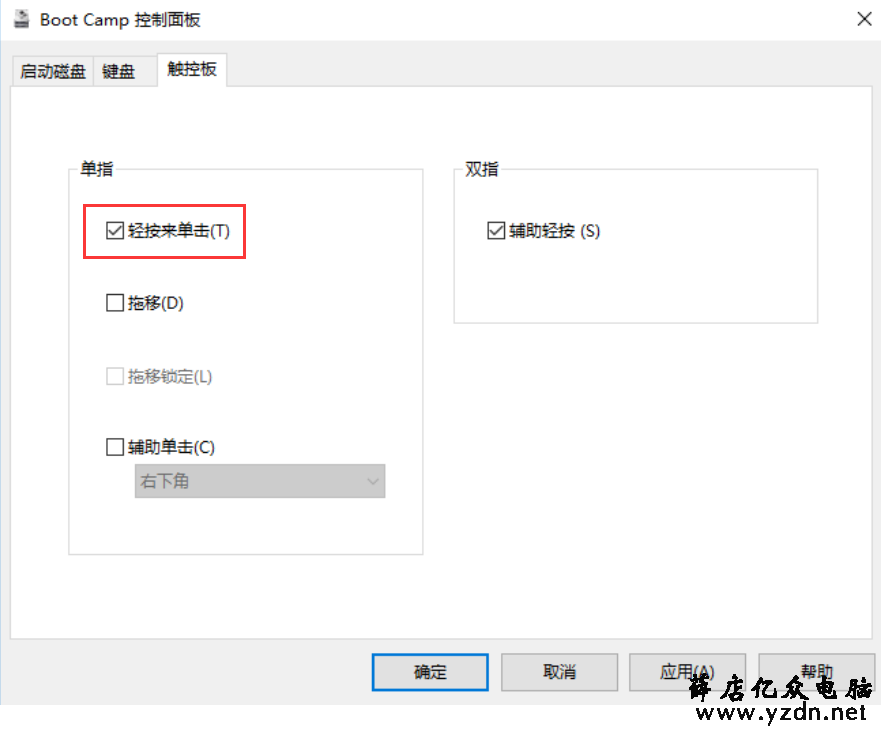The width and height of the screenshot is (884, 733).
Task: Switch to the 启动磁盘 tab
Action: tap(52, 71)
